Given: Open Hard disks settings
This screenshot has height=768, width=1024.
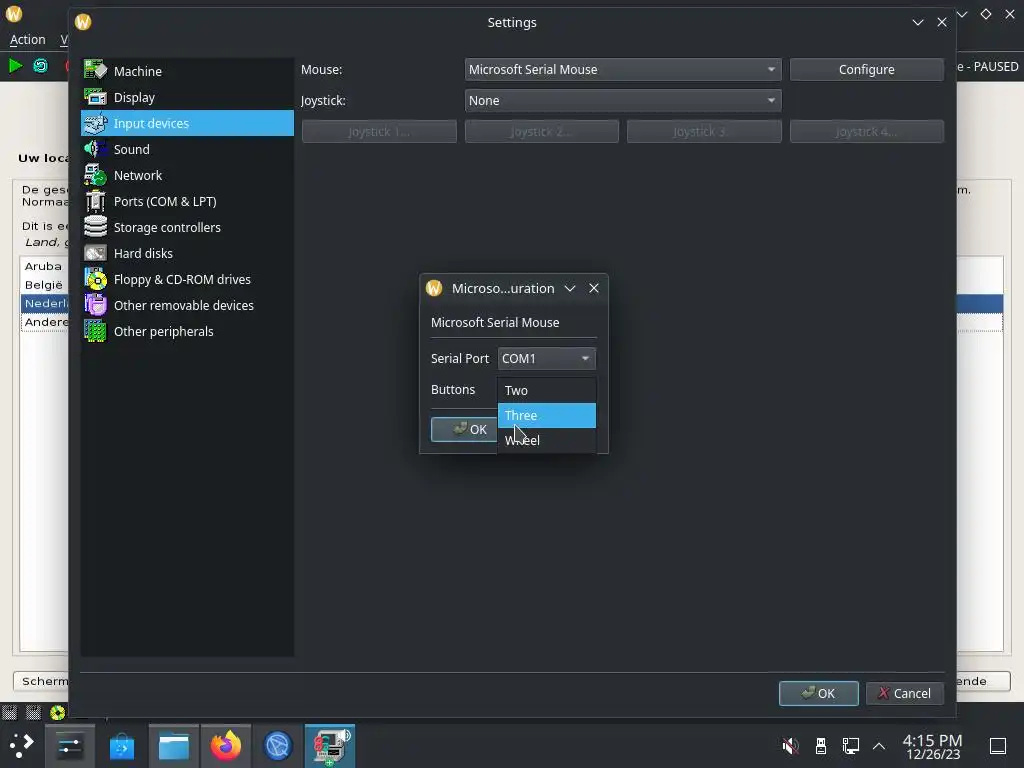Looking at the screenshot, I should point(187,253).
